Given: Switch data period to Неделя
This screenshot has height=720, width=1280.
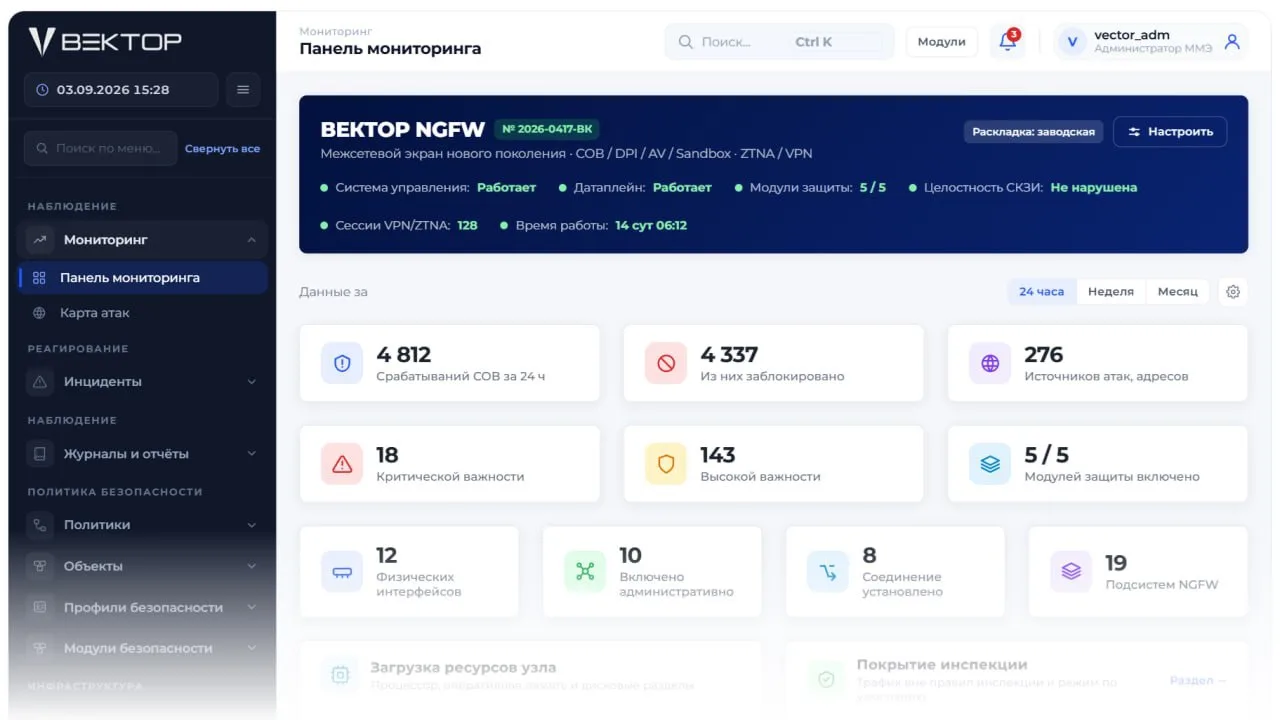Looking at the screenshot, I should pos(1110,292).
